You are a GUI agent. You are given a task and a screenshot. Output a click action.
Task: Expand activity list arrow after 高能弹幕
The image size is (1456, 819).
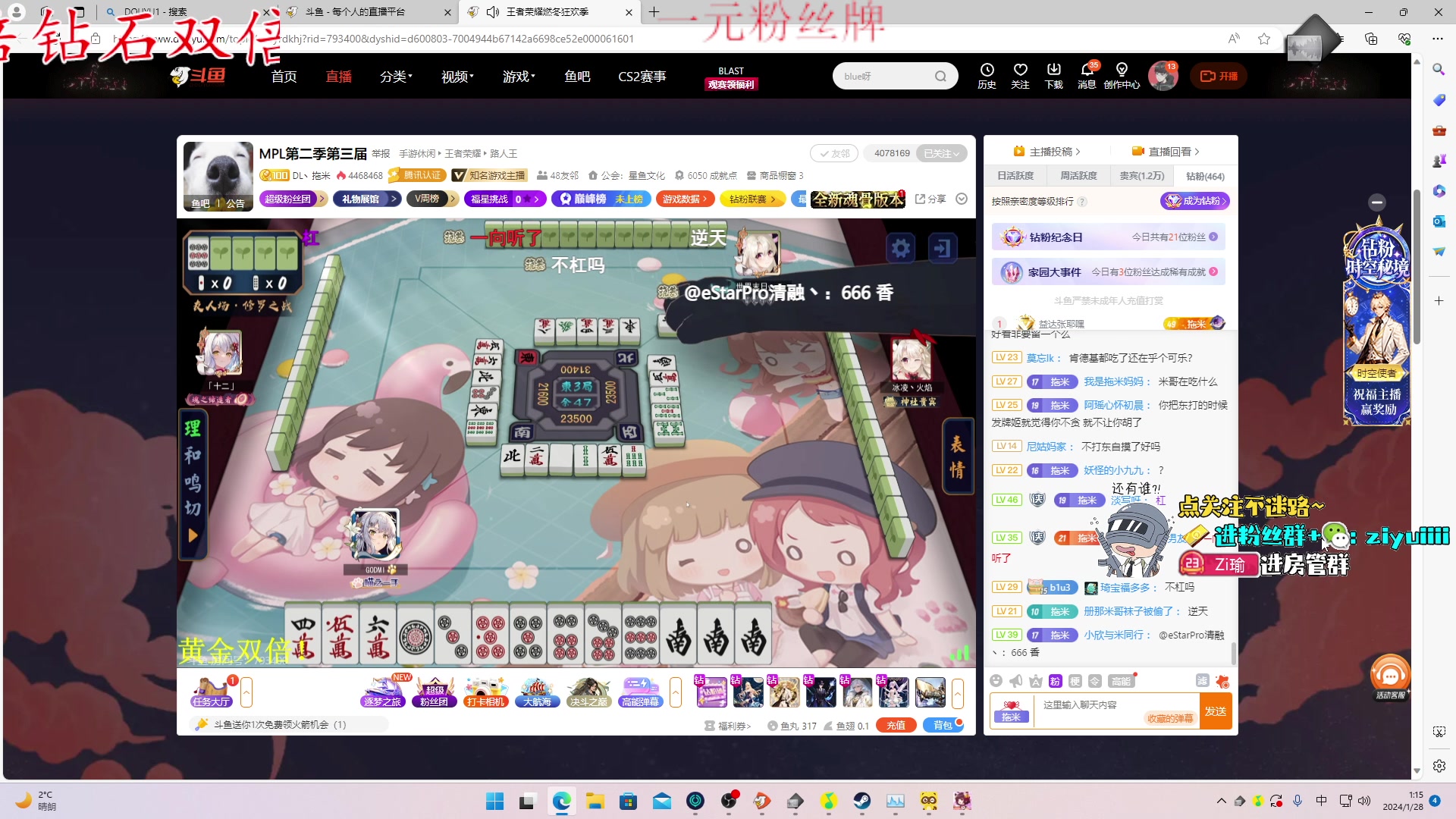tap(676, 692)
